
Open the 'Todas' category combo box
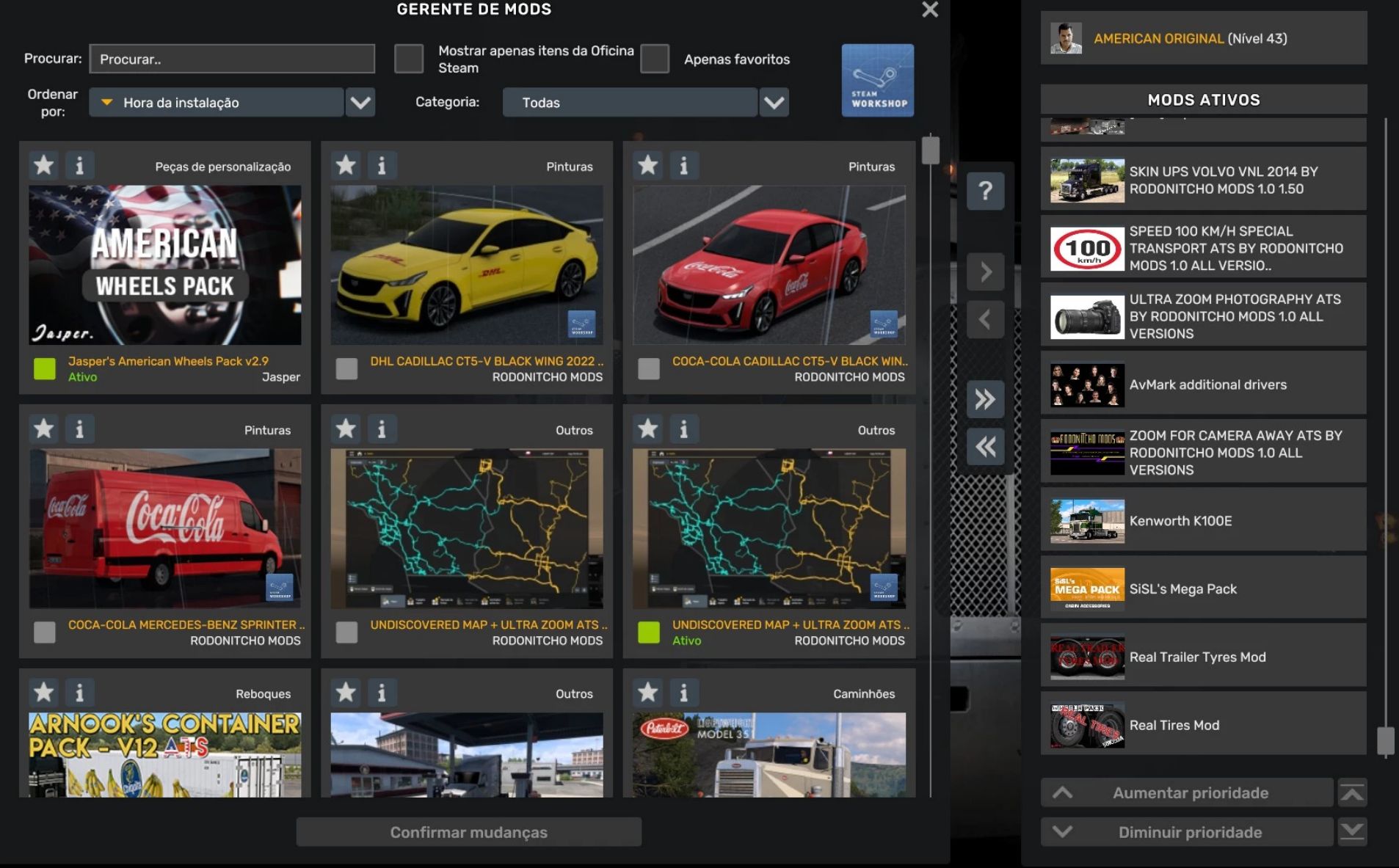pos(629,103)
